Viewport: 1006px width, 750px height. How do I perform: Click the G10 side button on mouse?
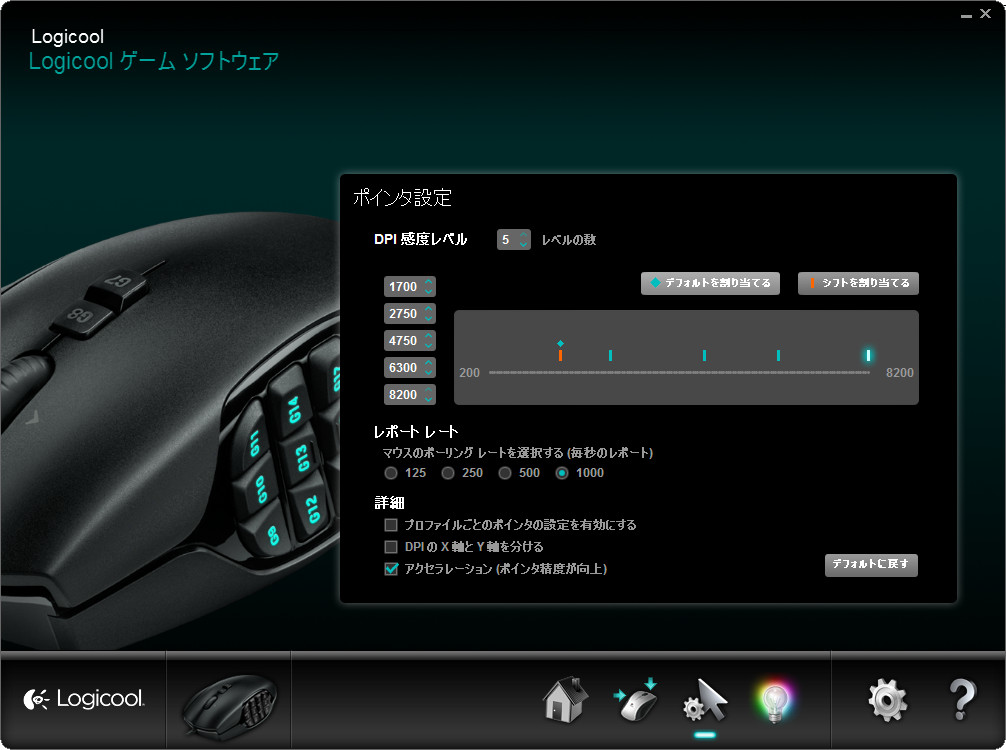(x=260, y=490)
